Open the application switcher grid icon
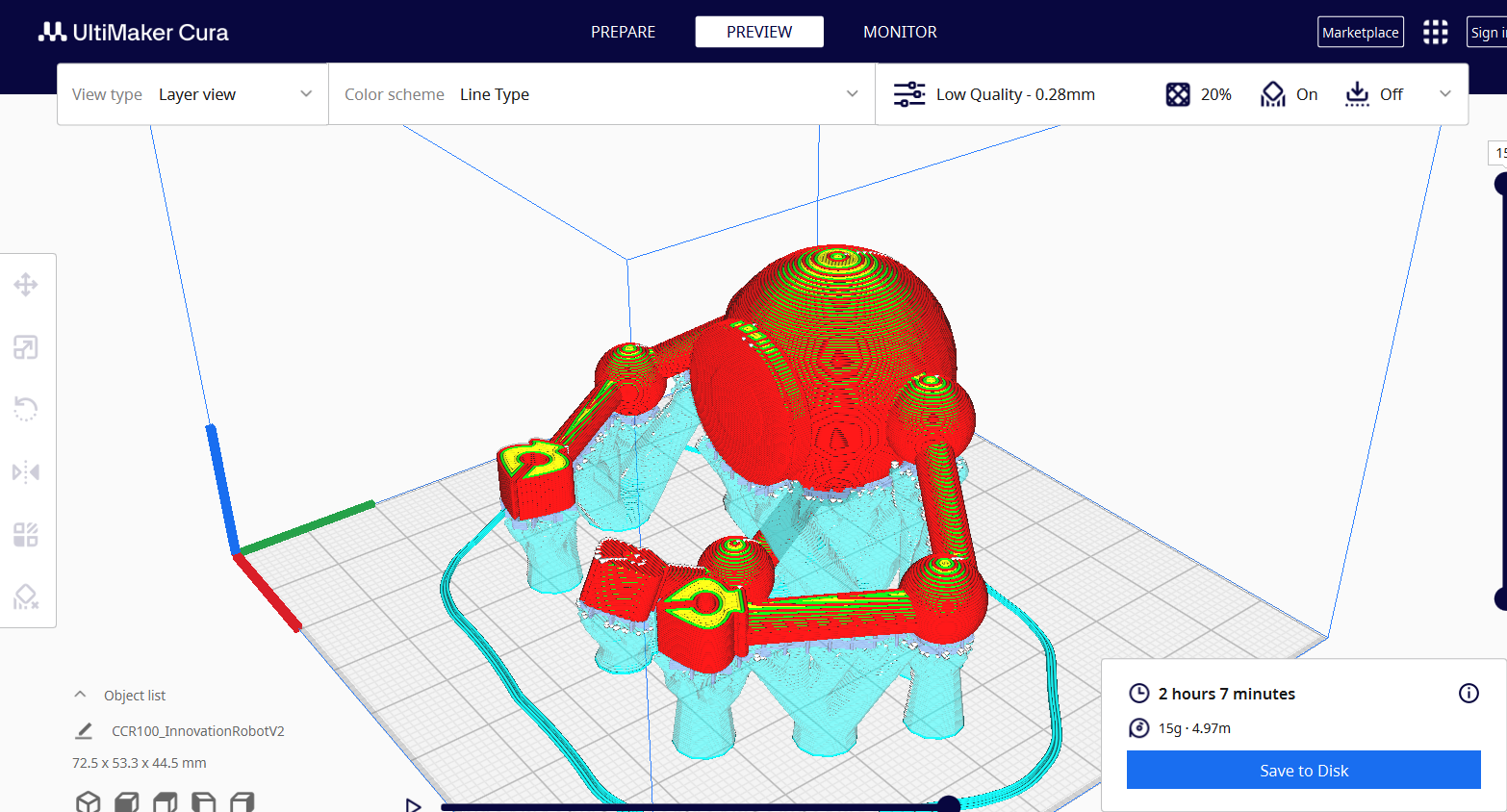This screenshot has height=812, width=1507. pyautogui.click(x=1435, y=32)
